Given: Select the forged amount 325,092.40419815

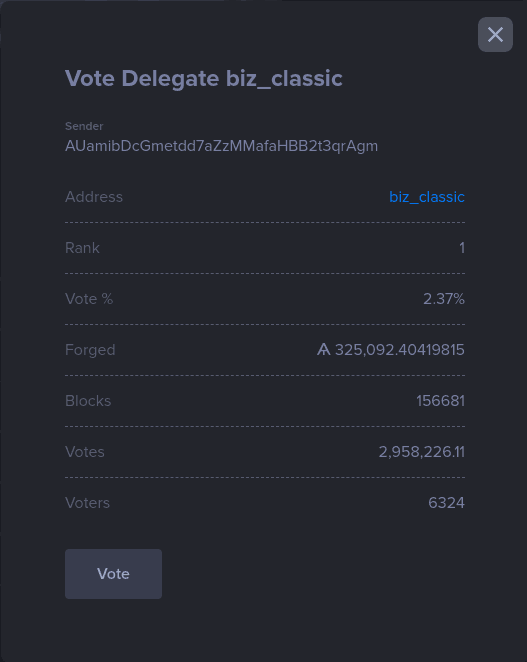Looking at the screenshot, I should click(399, 350).
